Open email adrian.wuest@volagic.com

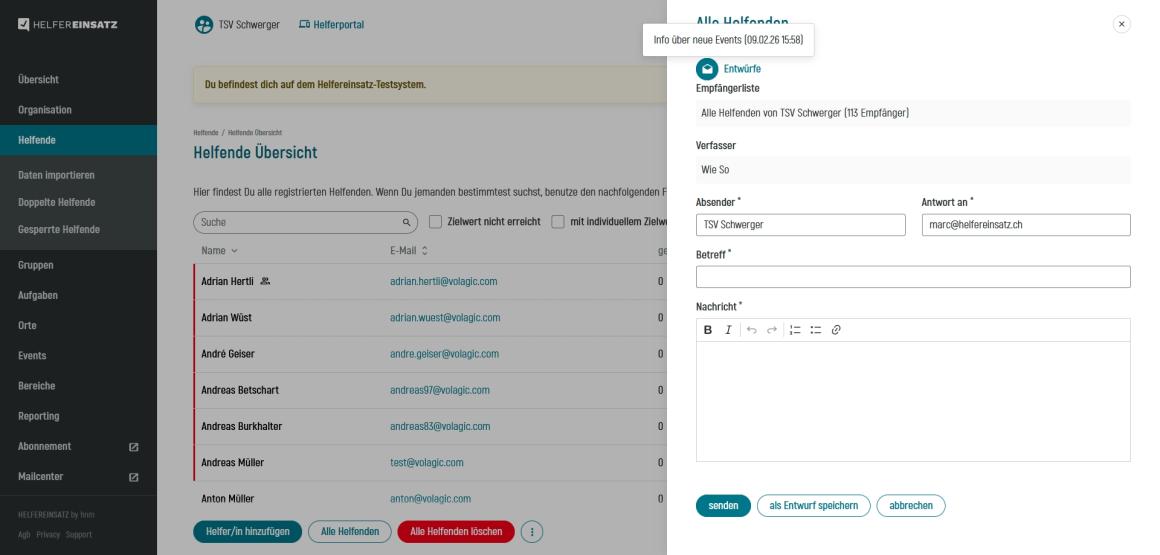click(x=445, y=318)
